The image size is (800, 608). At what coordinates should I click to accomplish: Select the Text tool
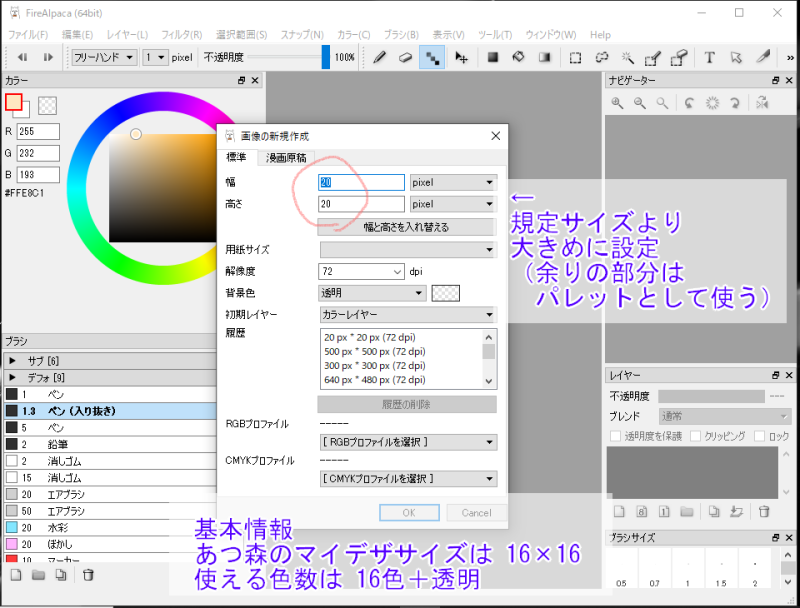[x=709, y=58]
